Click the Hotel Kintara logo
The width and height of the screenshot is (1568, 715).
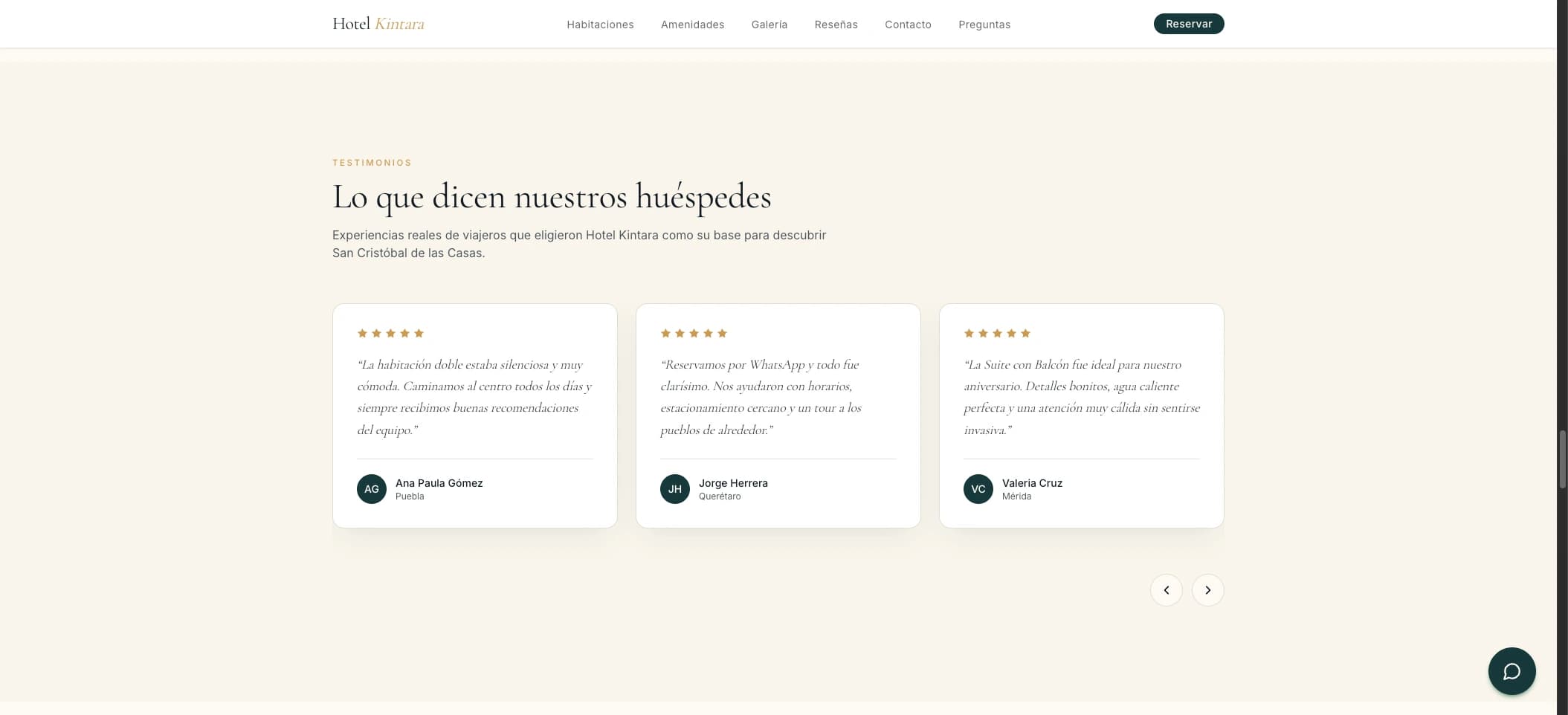point(378,24)
